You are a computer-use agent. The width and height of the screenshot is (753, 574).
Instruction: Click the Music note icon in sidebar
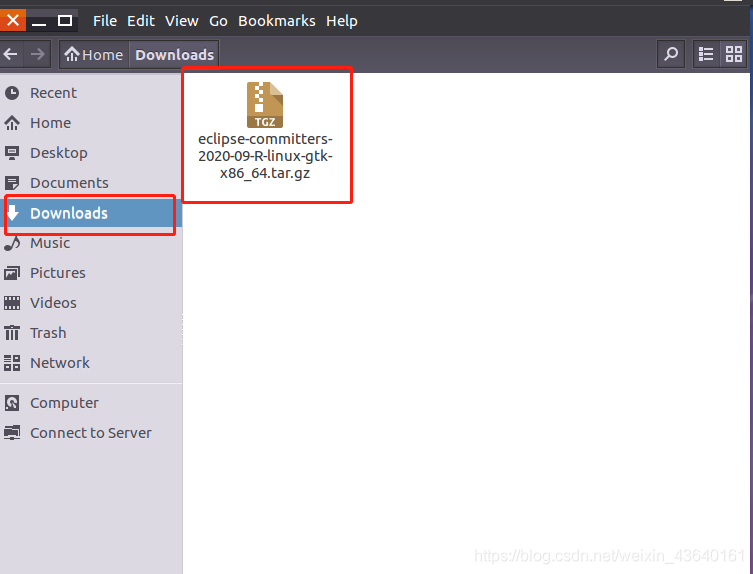click(12, 243)
